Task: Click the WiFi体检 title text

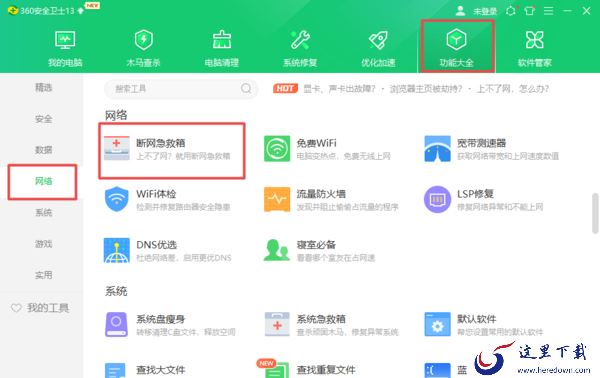Action: pyautogui.click(x=156, y=194)
